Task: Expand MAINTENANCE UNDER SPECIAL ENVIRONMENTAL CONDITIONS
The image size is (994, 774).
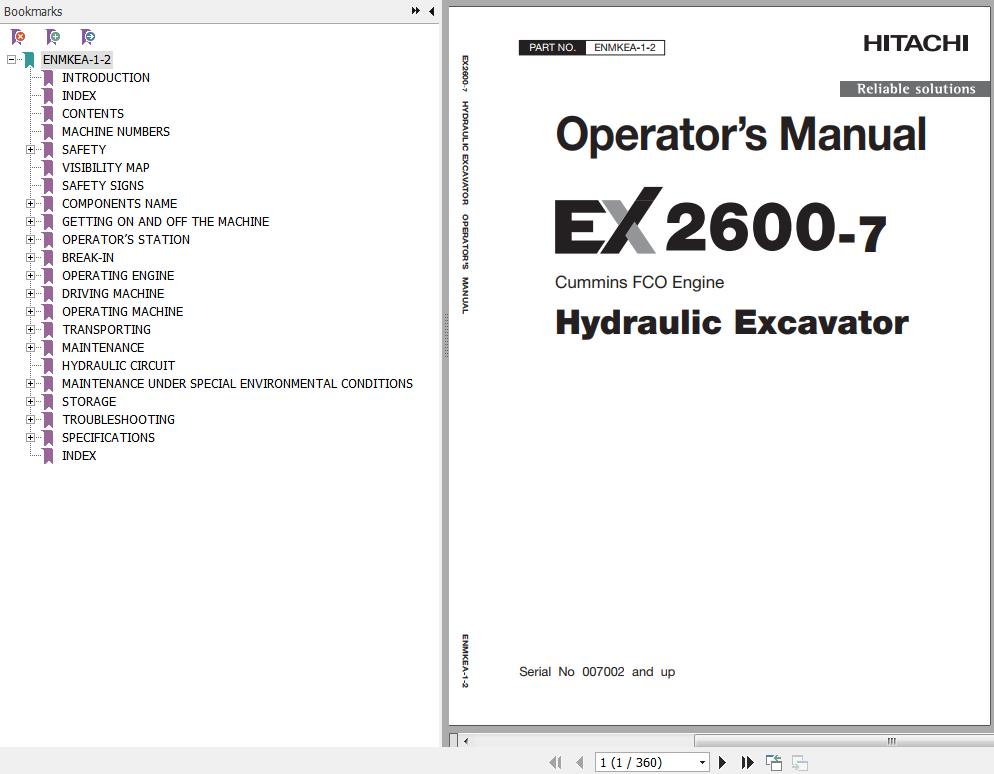Action: 30,384
